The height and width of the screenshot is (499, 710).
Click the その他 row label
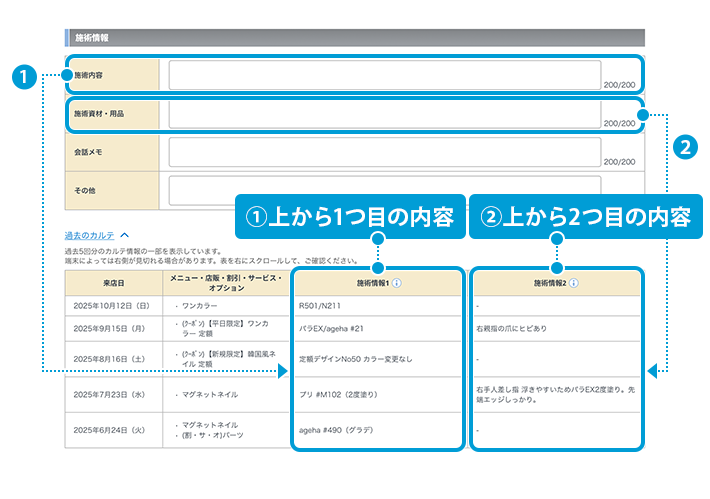[x=85, y=191]
